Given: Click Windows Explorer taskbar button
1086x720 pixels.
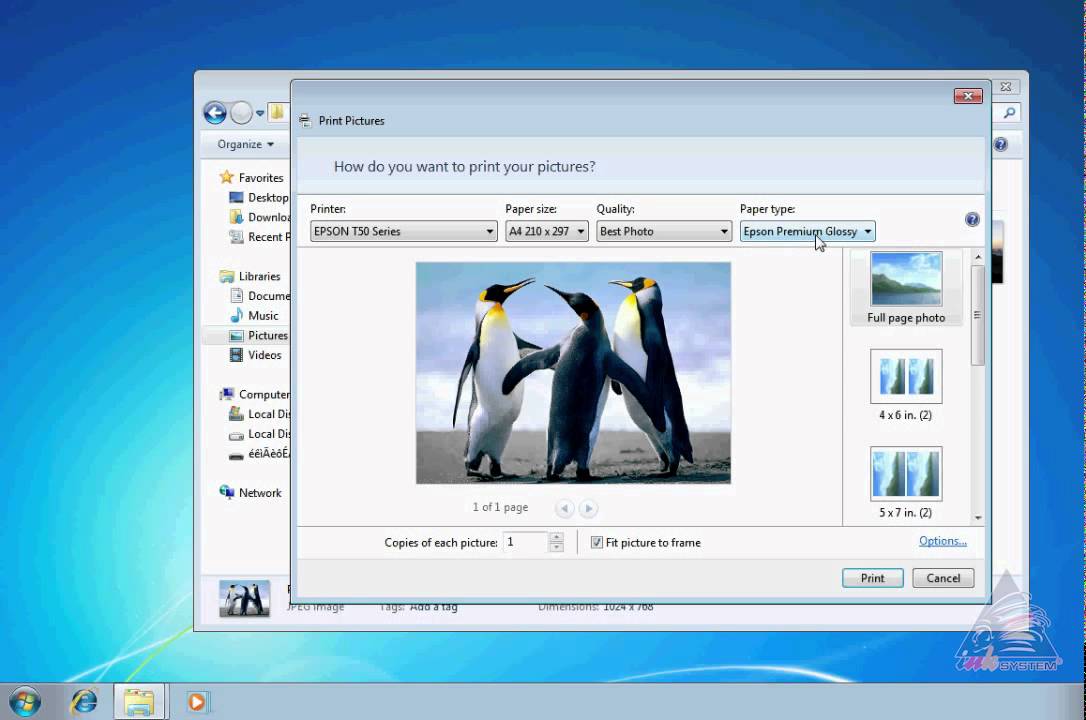Looking at the screenshot, I should click(139, 702).
